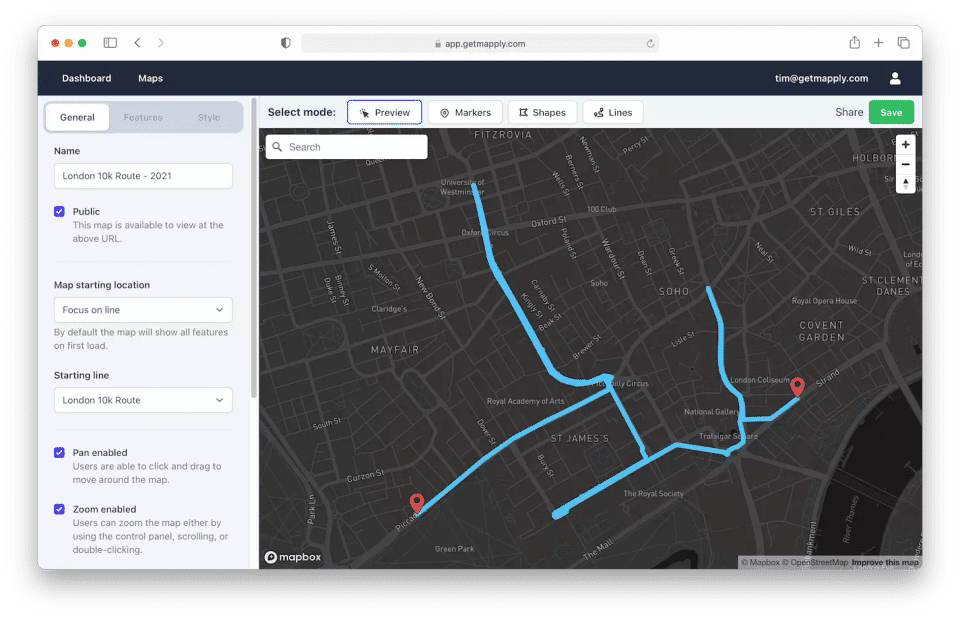Click the Green Park map label
The width and height of the screenshot is (960, 619).
[x=454, y=549]
